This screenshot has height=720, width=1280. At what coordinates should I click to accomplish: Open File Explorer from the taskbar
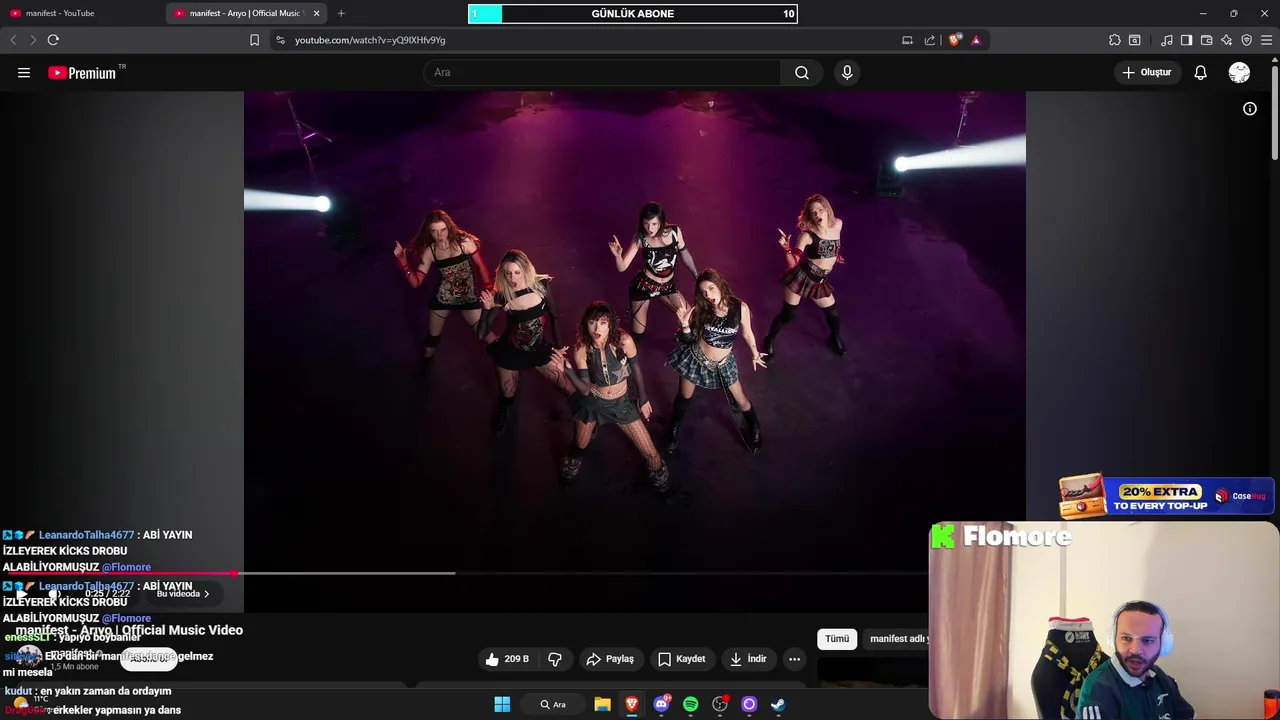tap(602, 704)
